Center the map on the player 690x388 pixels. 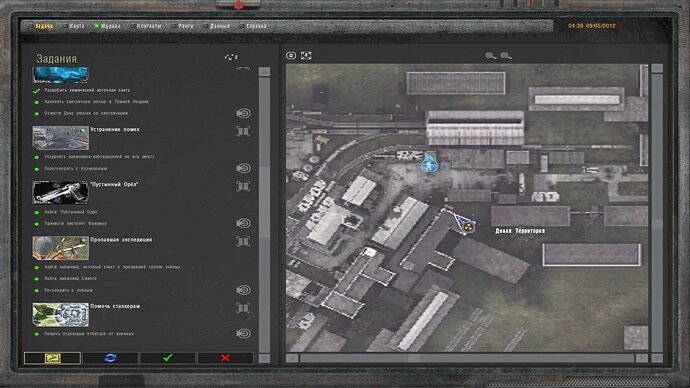point(291,55)
